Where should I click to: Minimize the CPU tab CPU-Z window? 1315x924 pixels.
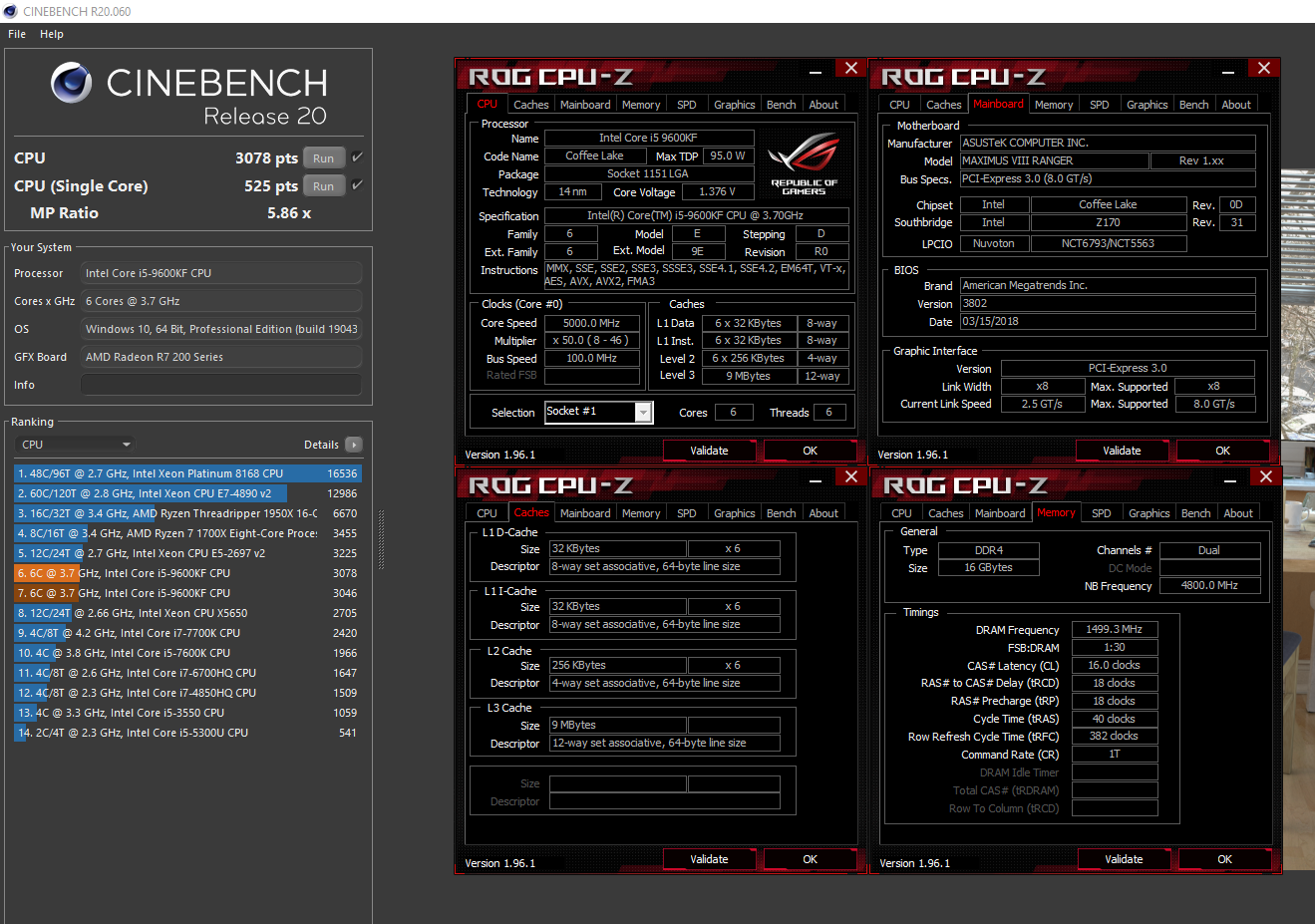[815, 70]
